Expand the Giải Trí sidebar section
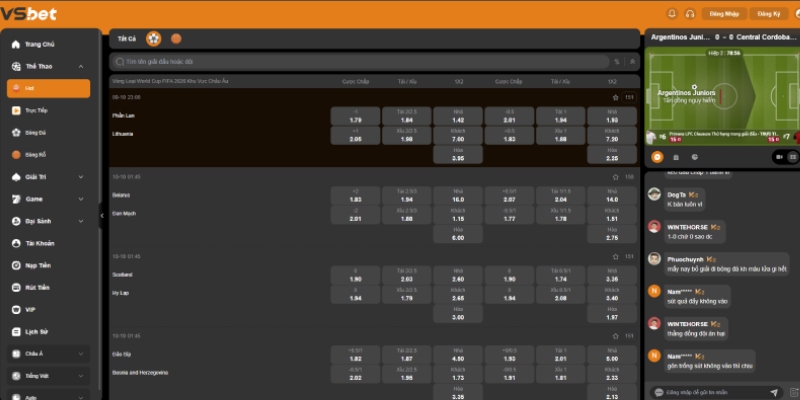 (x=52, y=176)
